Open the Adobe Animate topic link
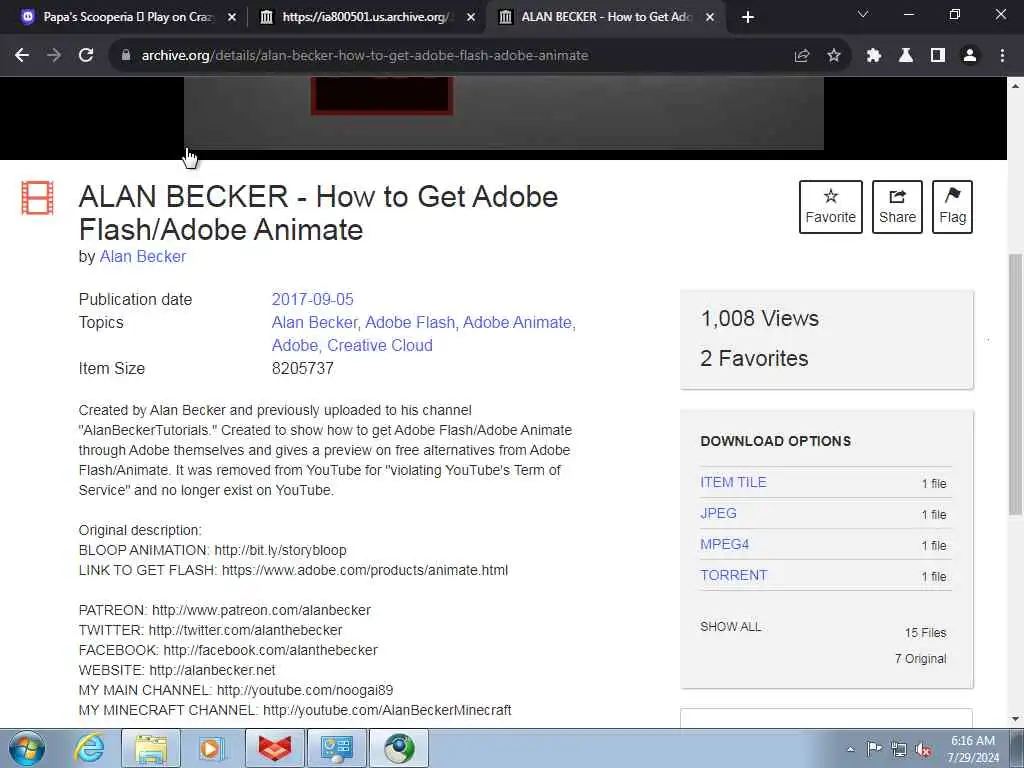 point(519,322)
